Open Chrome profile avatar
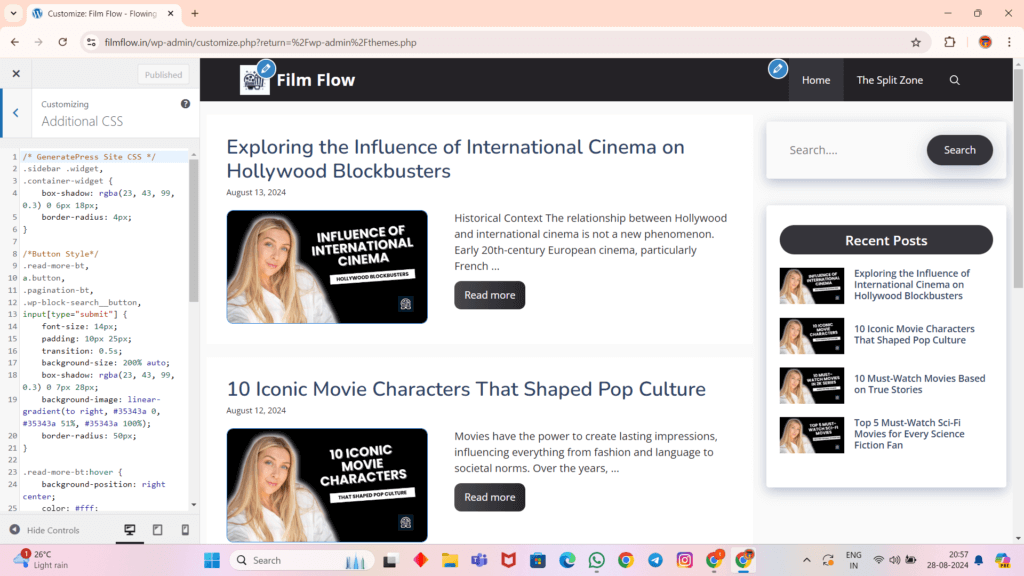Image resolution: width=1024 pixels, height=576 pixels. pos(985,42)
